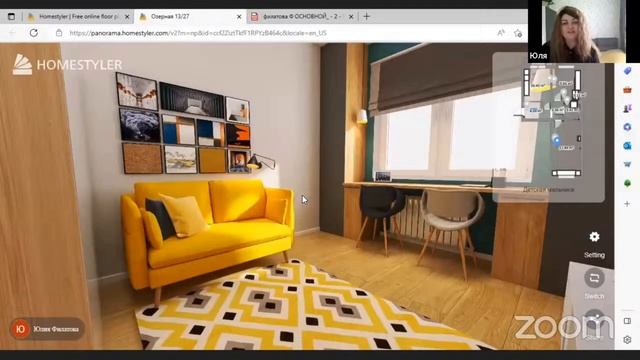Go back in browser history
Image resolution: width=640 pixels, height=360 pixels.
point(12,33)
